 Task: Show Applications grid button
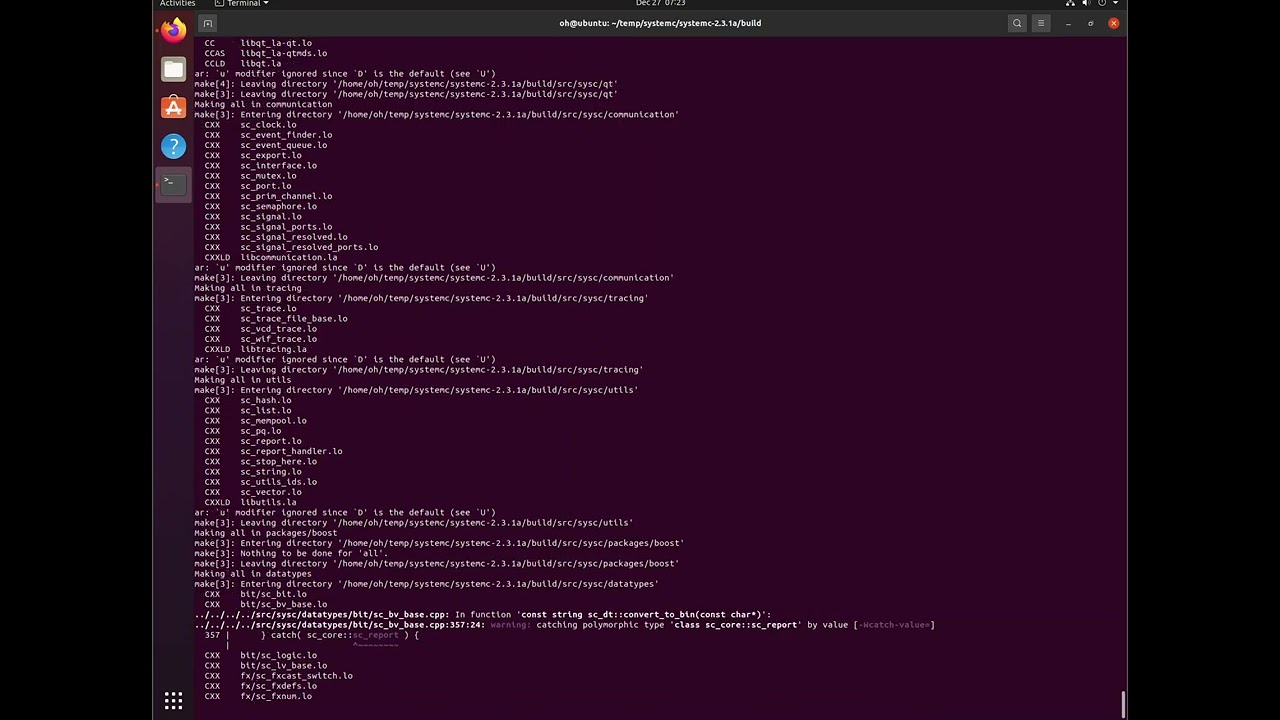[173, 701]
